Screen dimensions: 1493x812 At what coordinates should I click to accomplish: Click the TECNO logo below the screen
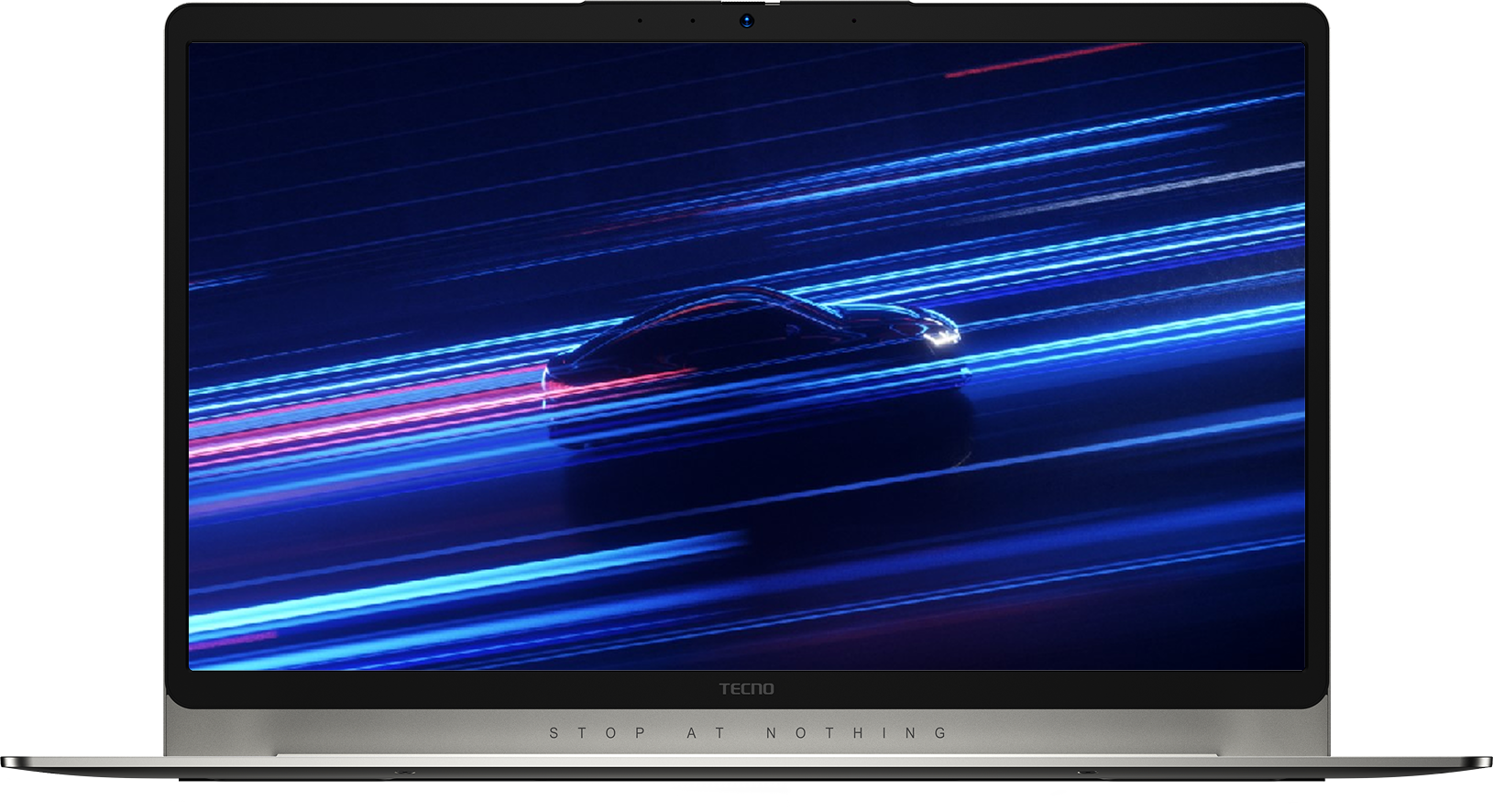coord(746,689)
